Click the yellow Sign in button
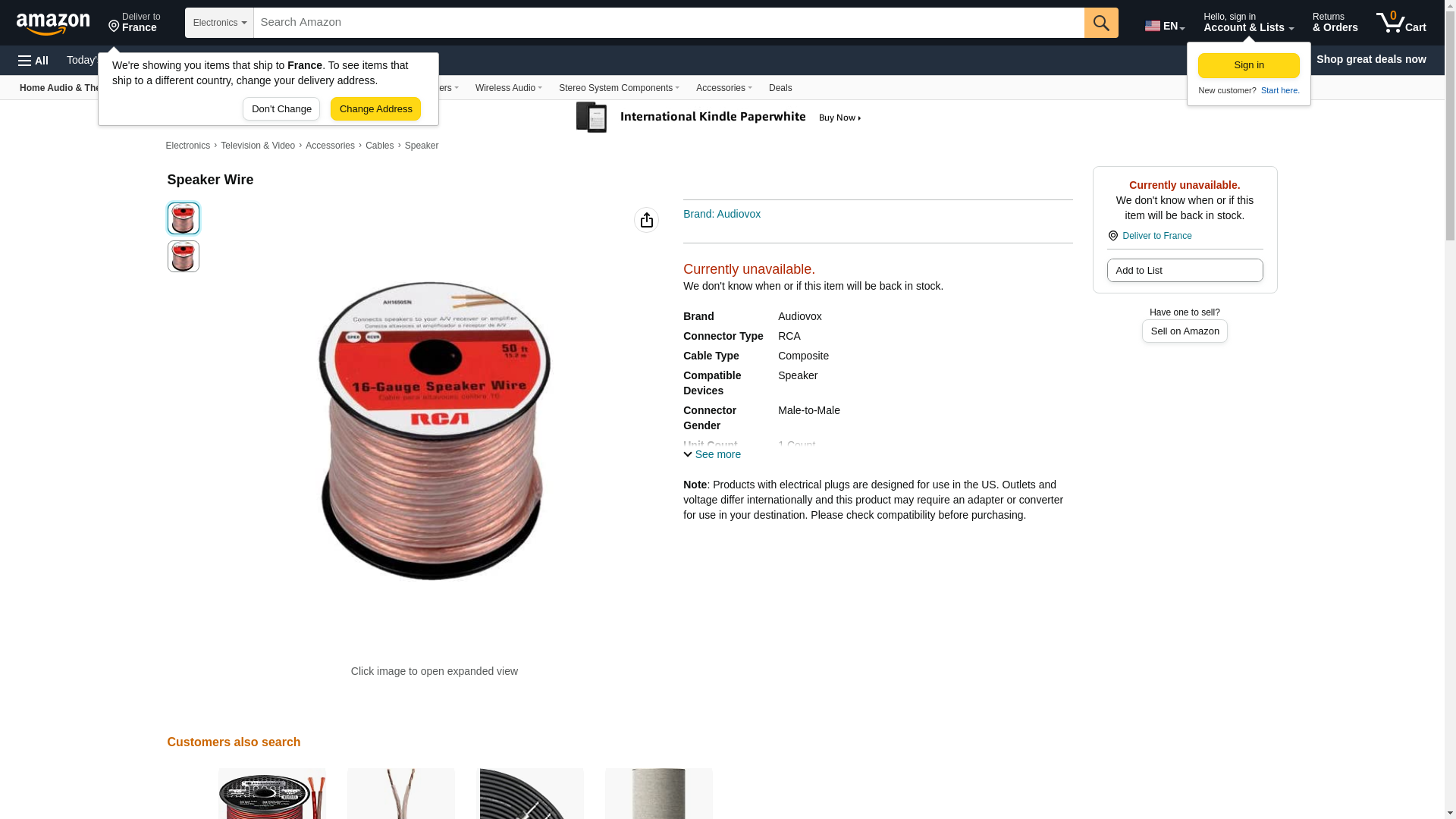The image size is (1456, 819). 1248,65
